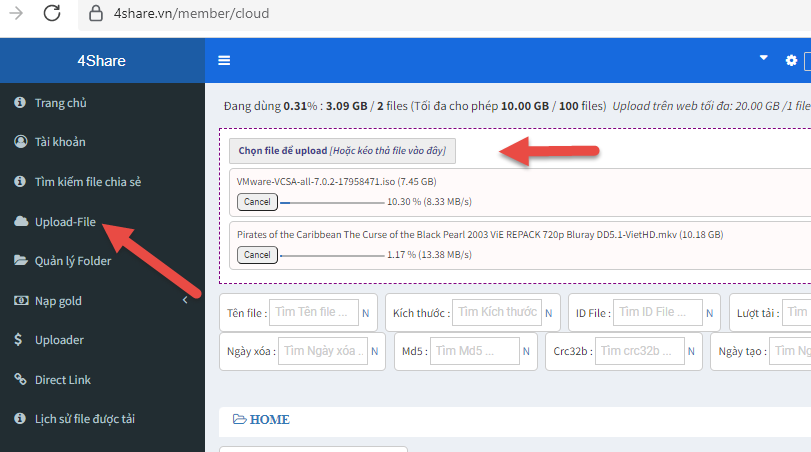The height and width of the screenshot is (452, 811).
Task: Click the Nạp gold money icon
Action: click(x=20, y=301)
